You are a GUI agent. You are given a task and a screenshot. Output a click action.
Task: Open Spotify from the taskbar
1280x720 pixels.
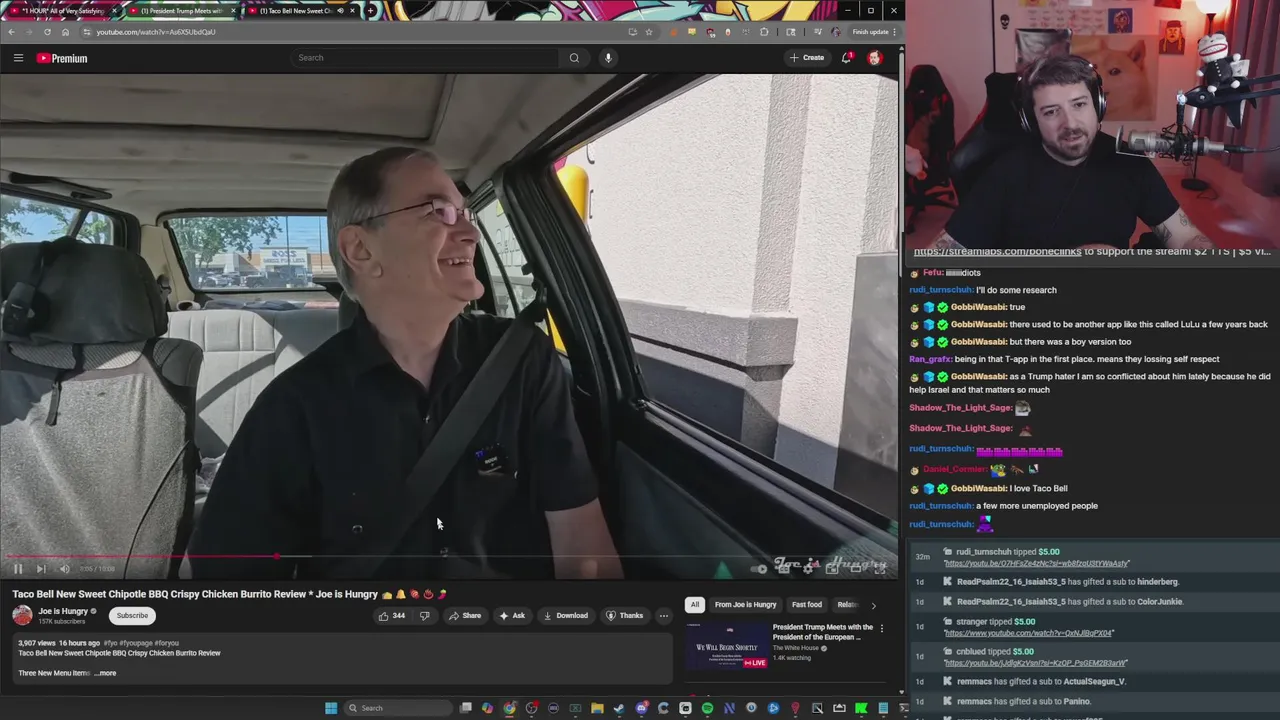(x=707, y=708)
